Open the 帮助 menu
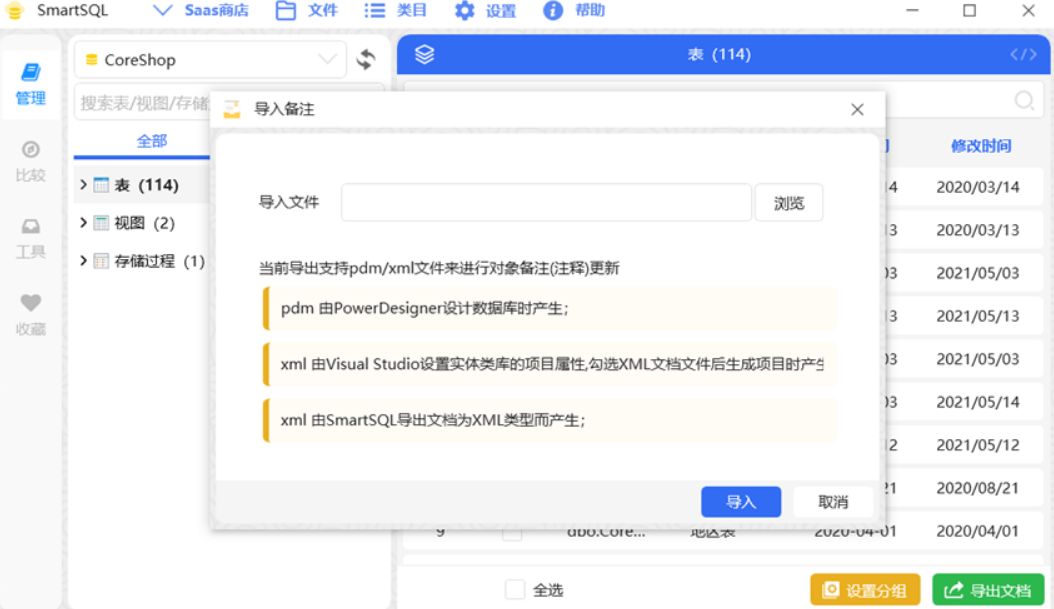1054x609 pixels. (x=573, y=11)
